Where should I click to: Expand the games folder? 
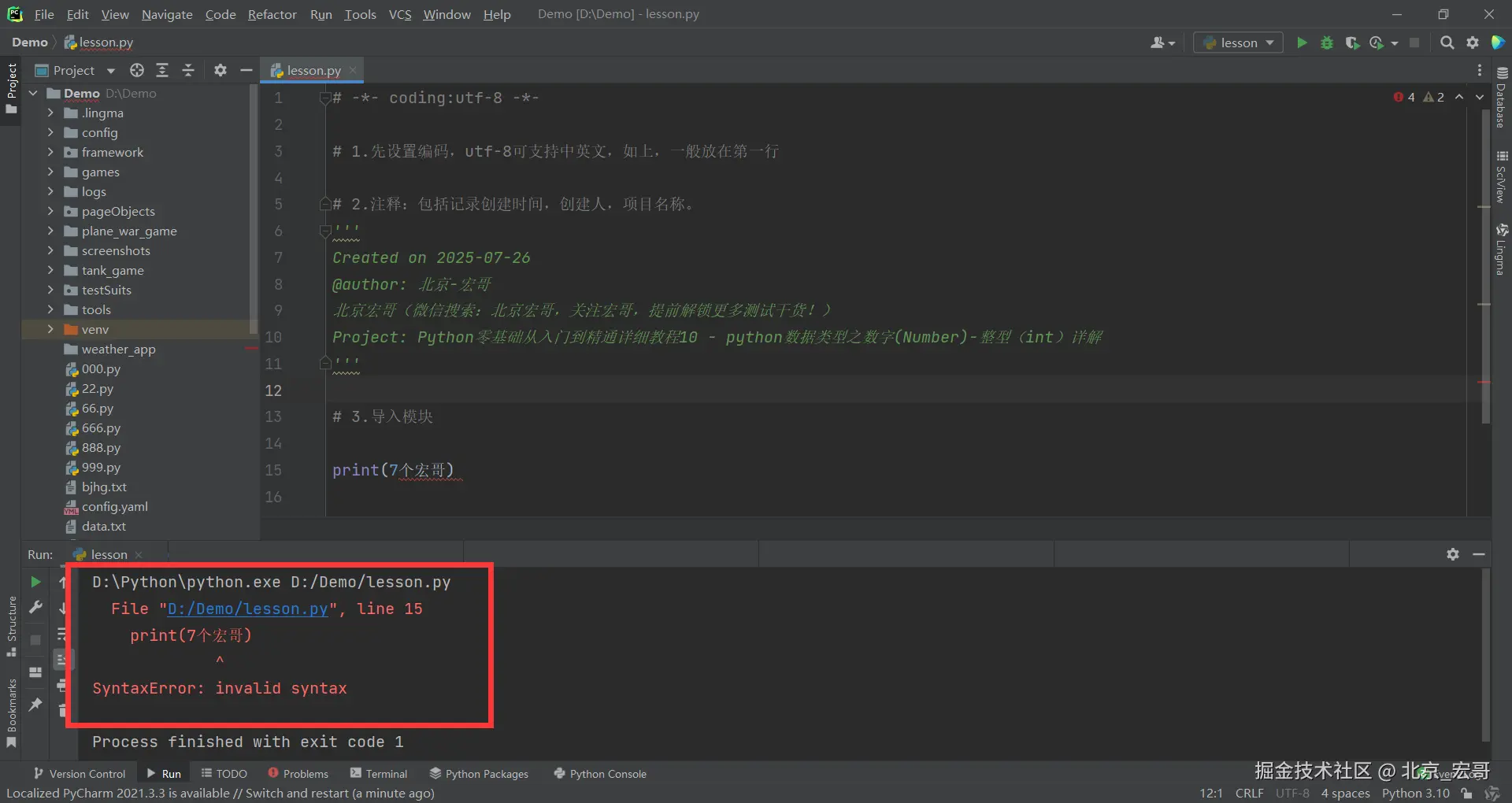[x=50, y=172]
